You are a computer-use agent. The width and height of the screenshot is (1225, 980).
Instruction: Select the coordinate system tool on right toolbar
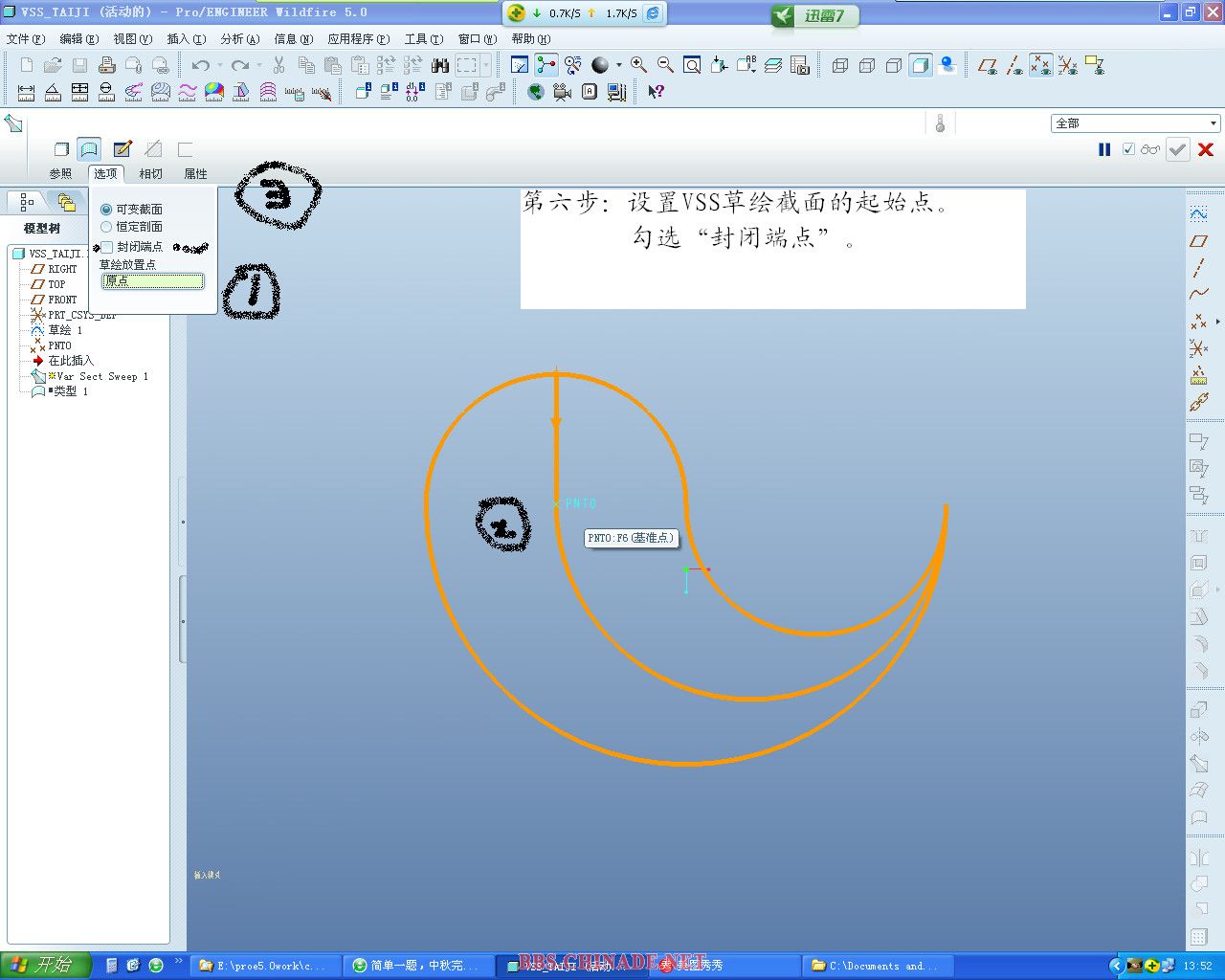tap(1198, 347)
